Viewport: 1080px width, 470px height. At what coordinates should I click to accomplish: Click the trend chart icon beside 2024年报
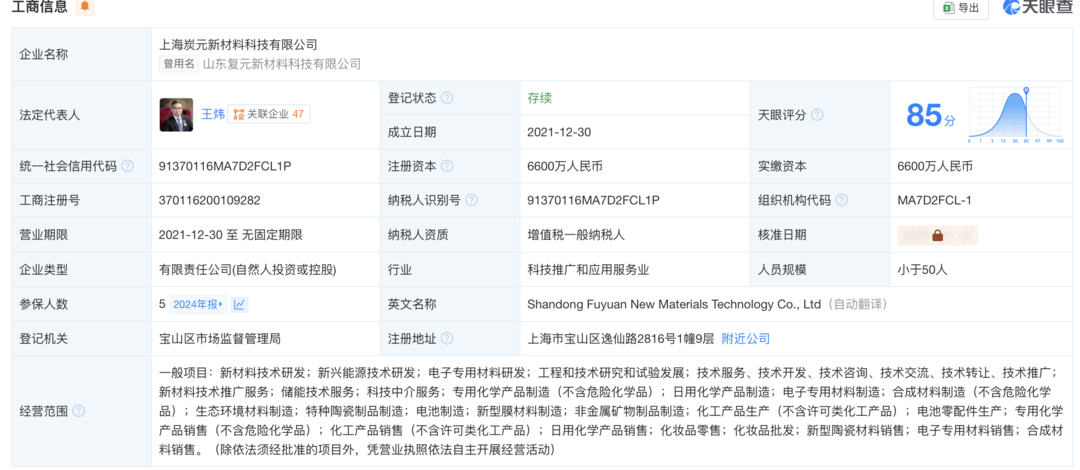point(240,304)
